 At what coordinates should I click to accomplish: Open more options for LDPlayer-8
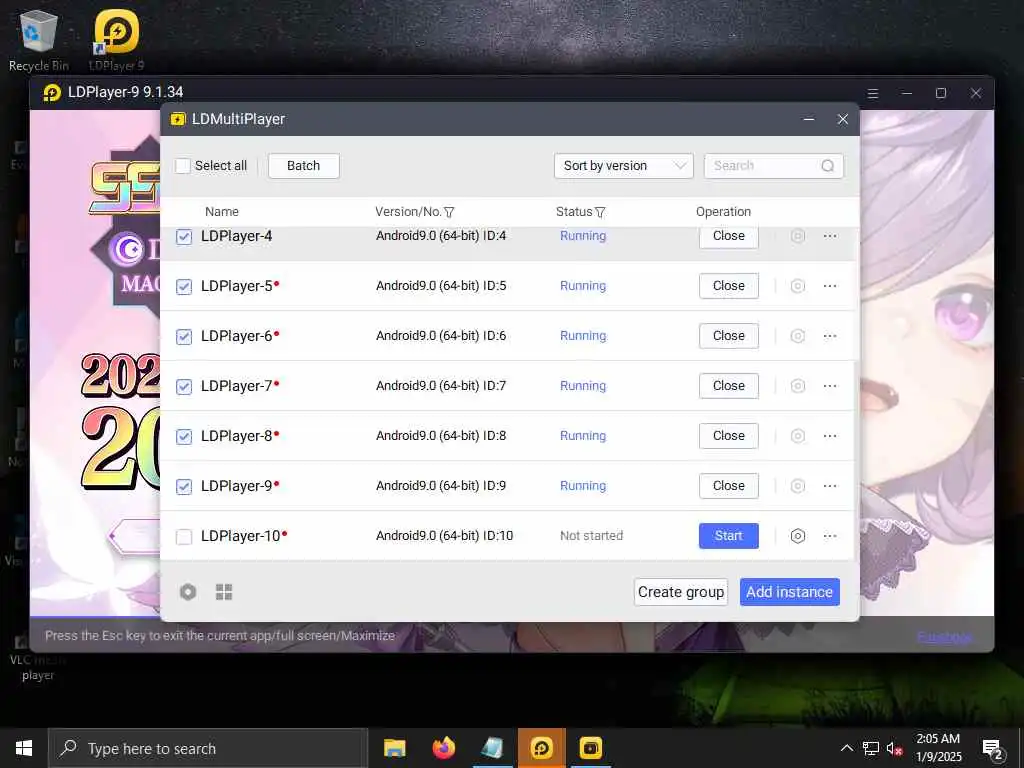830,436
